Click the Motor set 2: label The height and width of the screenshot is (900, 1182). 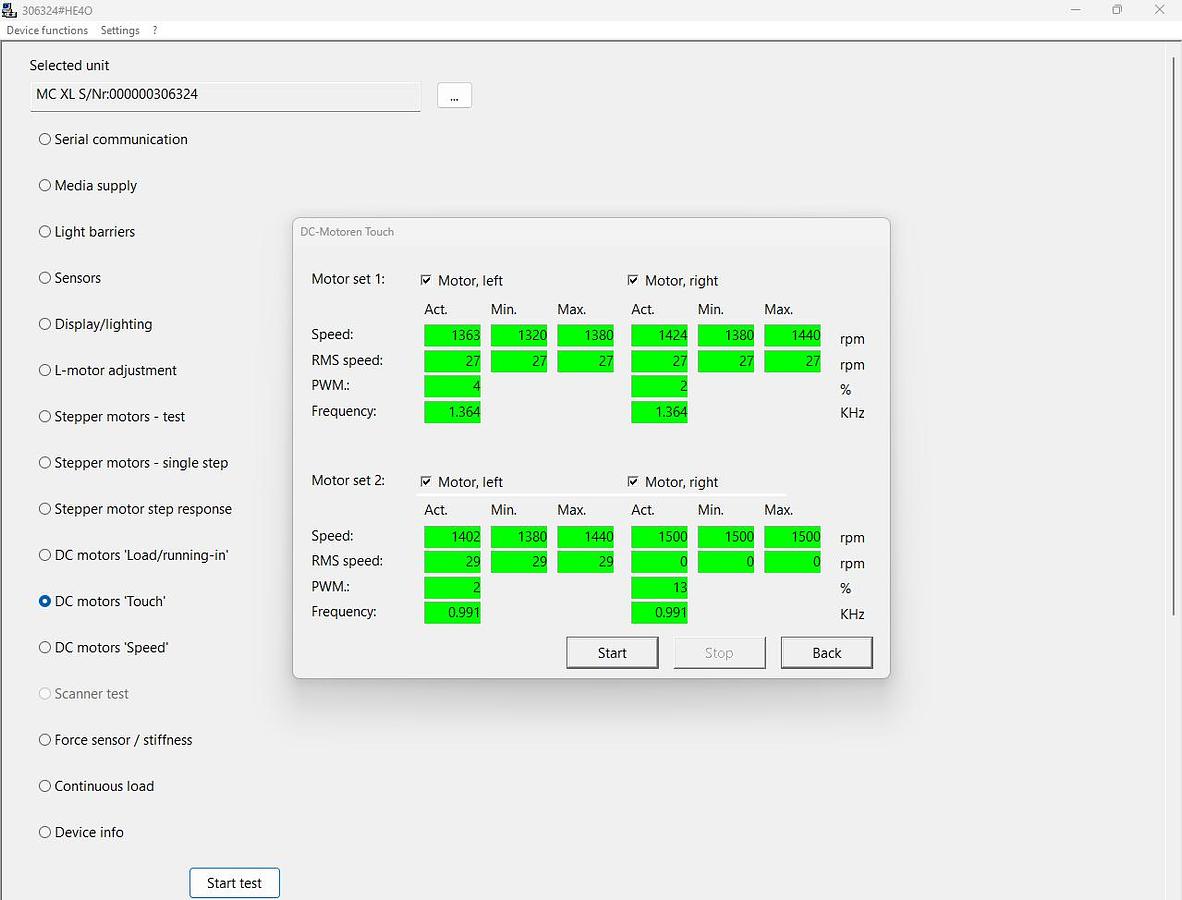tap(348, 480)
